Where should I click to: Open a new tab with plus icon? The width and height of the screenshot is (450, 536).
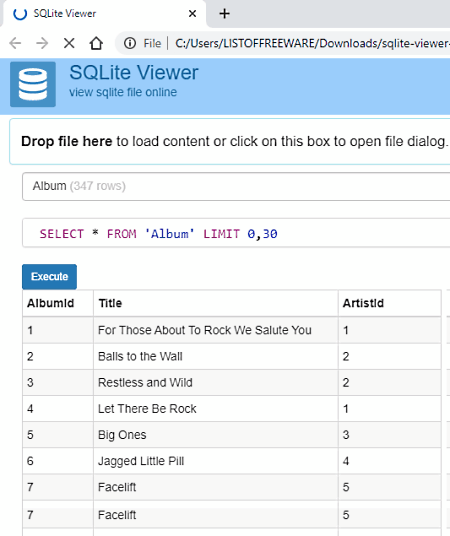[x=224, y=14]
